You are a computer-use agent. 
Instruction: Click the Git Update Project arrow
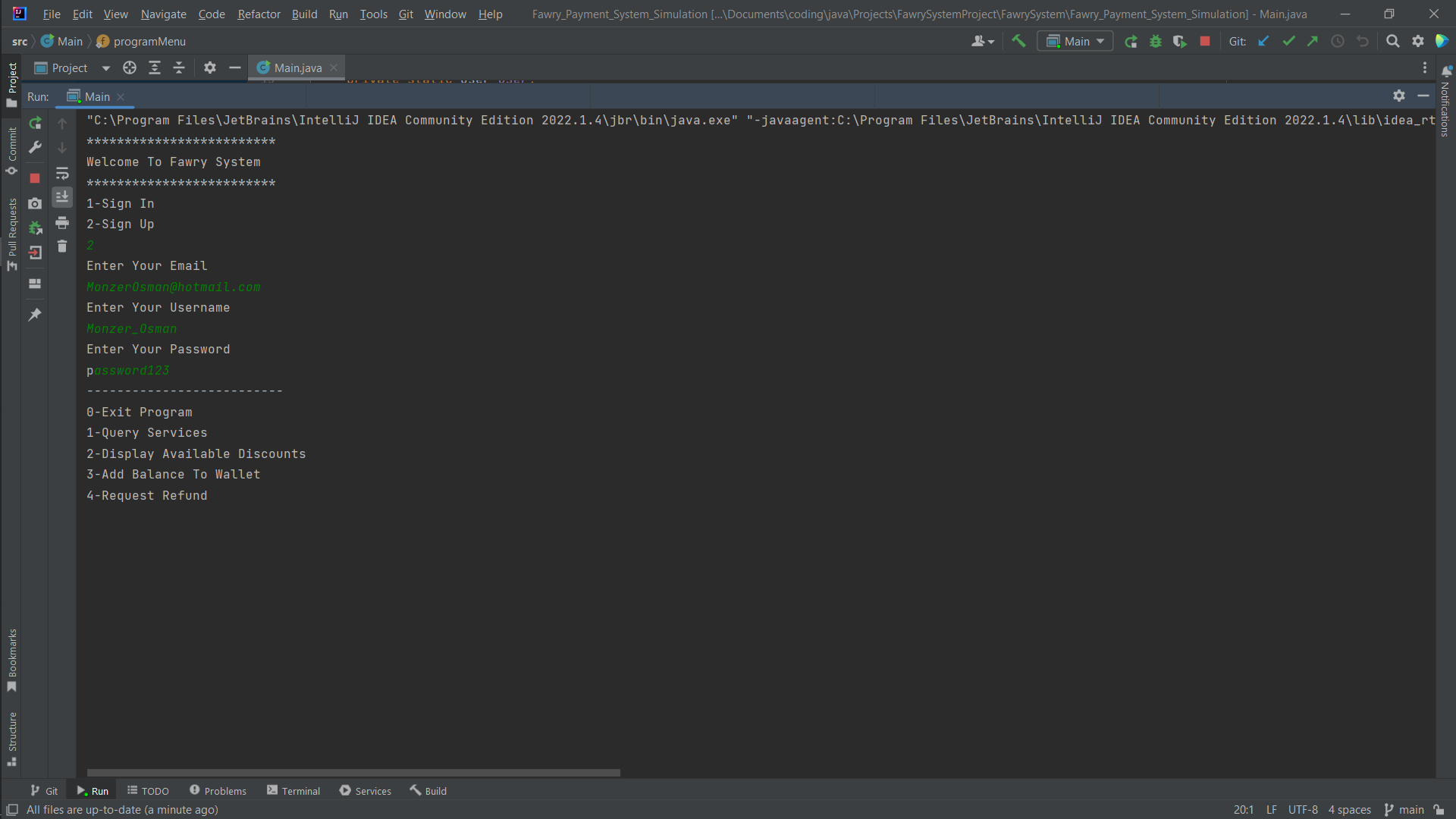tap(1263, 42)
